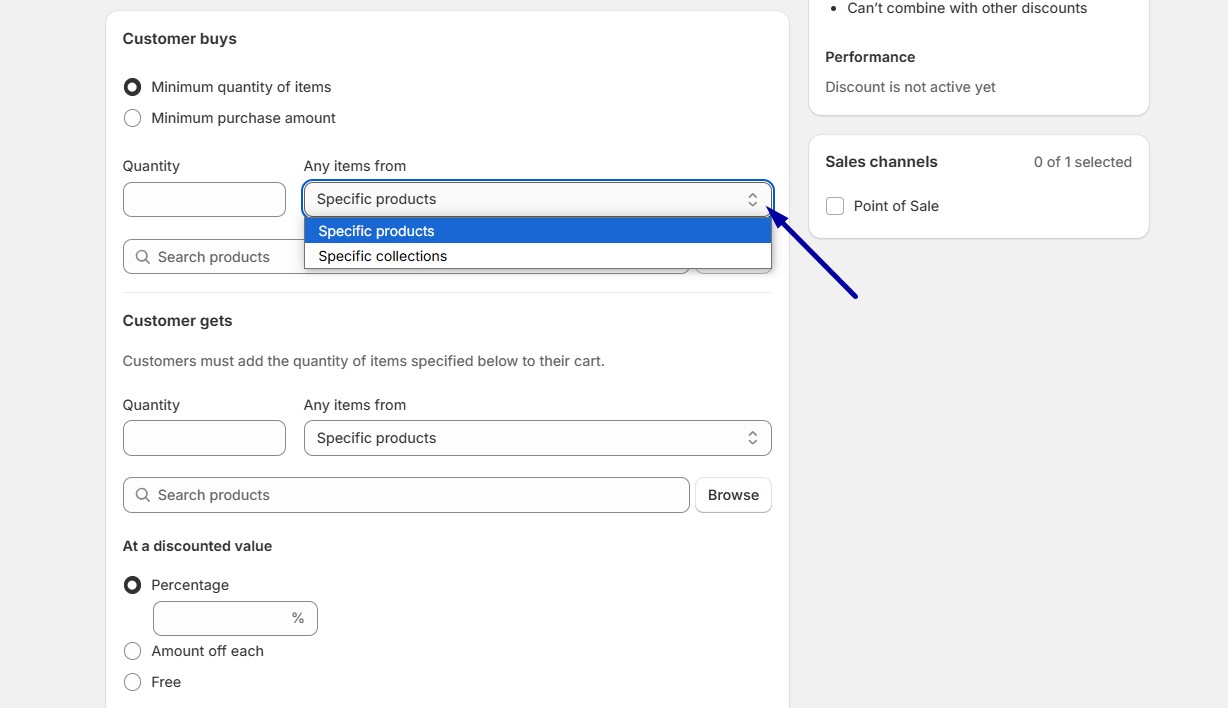Screen dimensions: 1228x708
Task: Click the Customer buys Quantity field
Action: (x=204, y=199)
